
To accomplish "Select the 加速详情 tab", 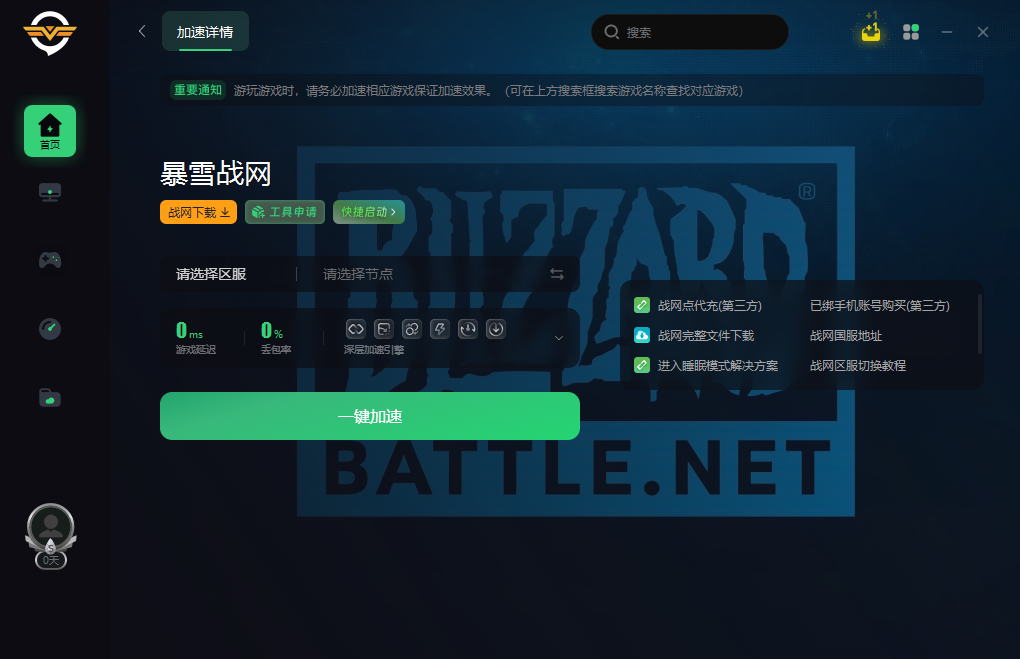I will [x=205, y=31].
